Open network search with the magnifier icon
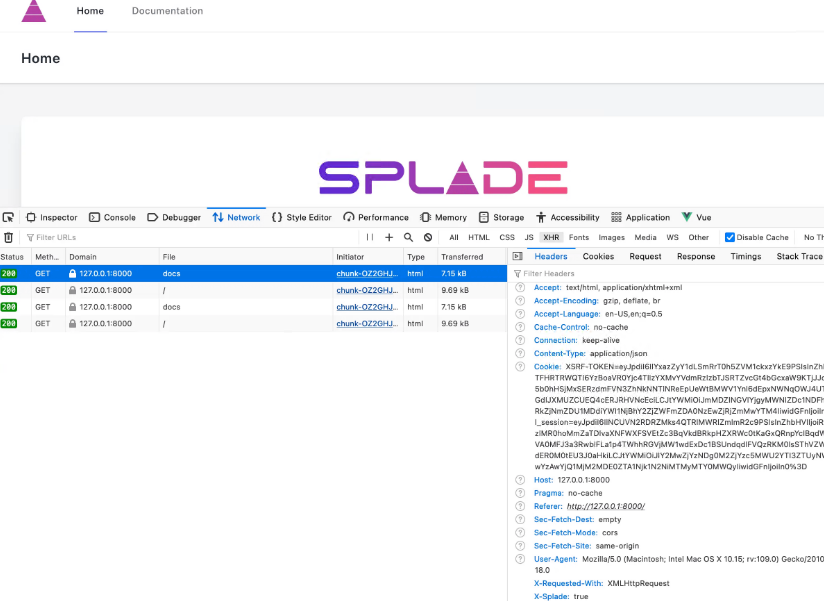The image size is (824, 601). (x=408, y=237)
